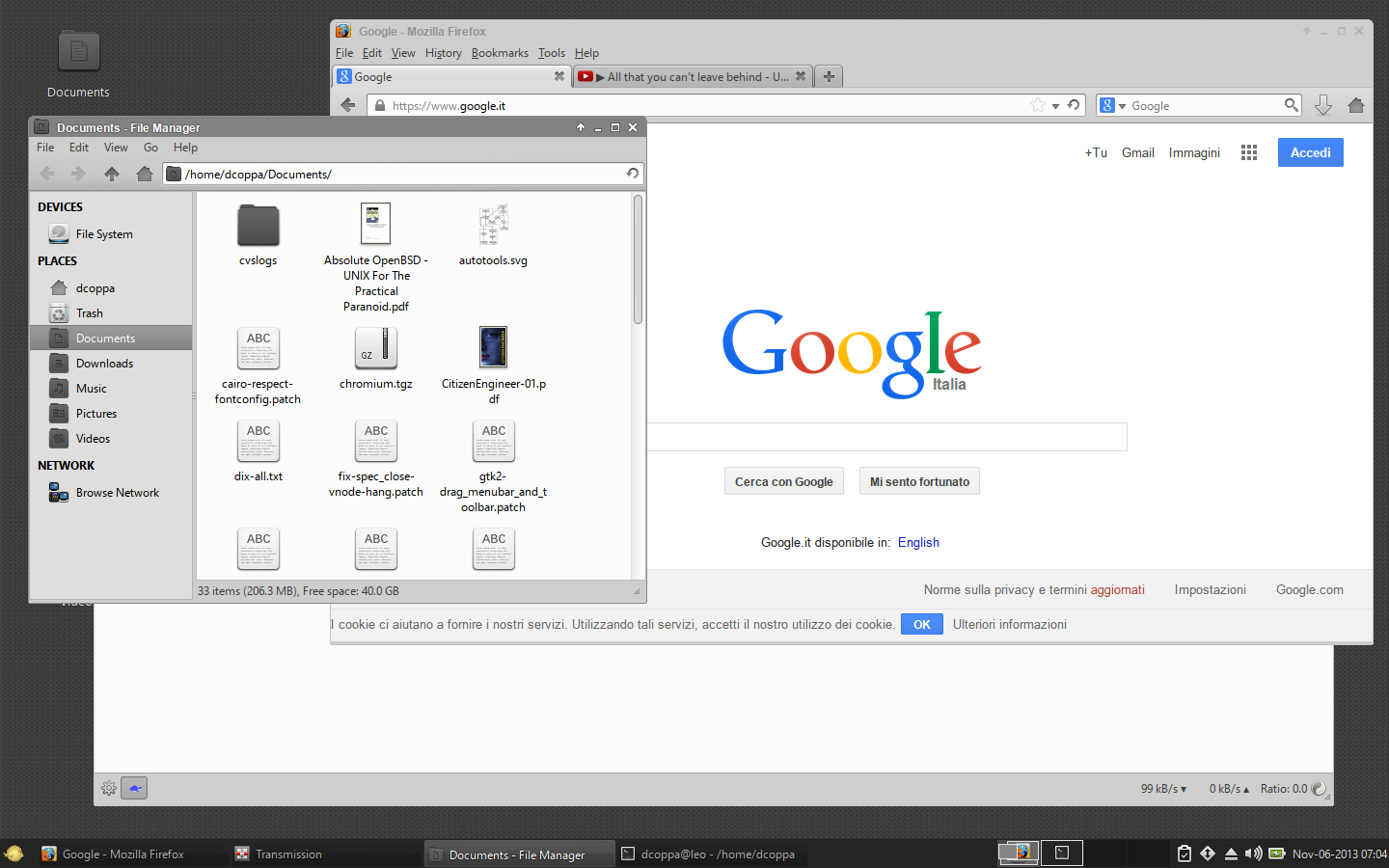Open Firefox History menu
The image size is (1389, 868).
click(x=443, y=53)
